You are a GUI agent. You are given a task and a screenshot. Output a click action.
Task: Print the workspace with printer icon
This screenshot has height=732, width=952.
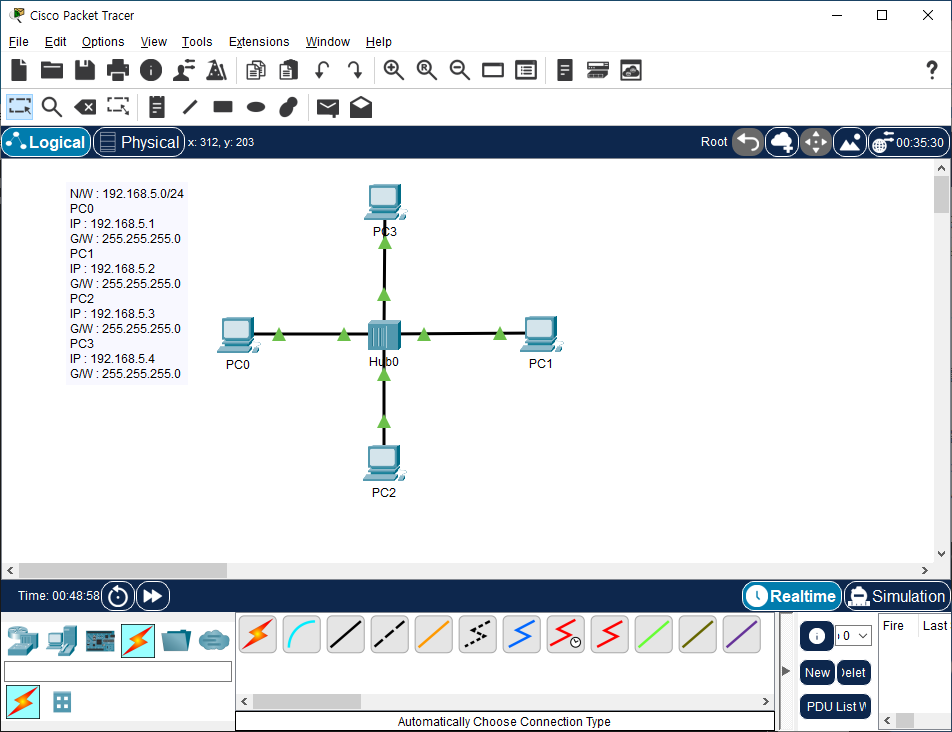coord(118,70)
